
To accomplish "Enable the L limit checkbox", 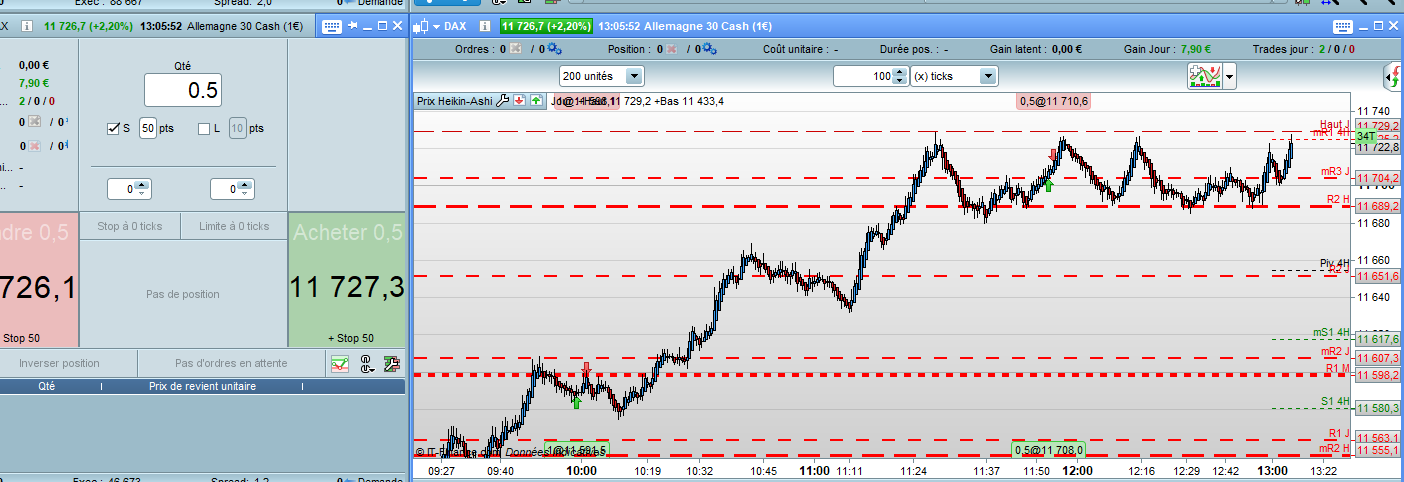I will (204, 128).
